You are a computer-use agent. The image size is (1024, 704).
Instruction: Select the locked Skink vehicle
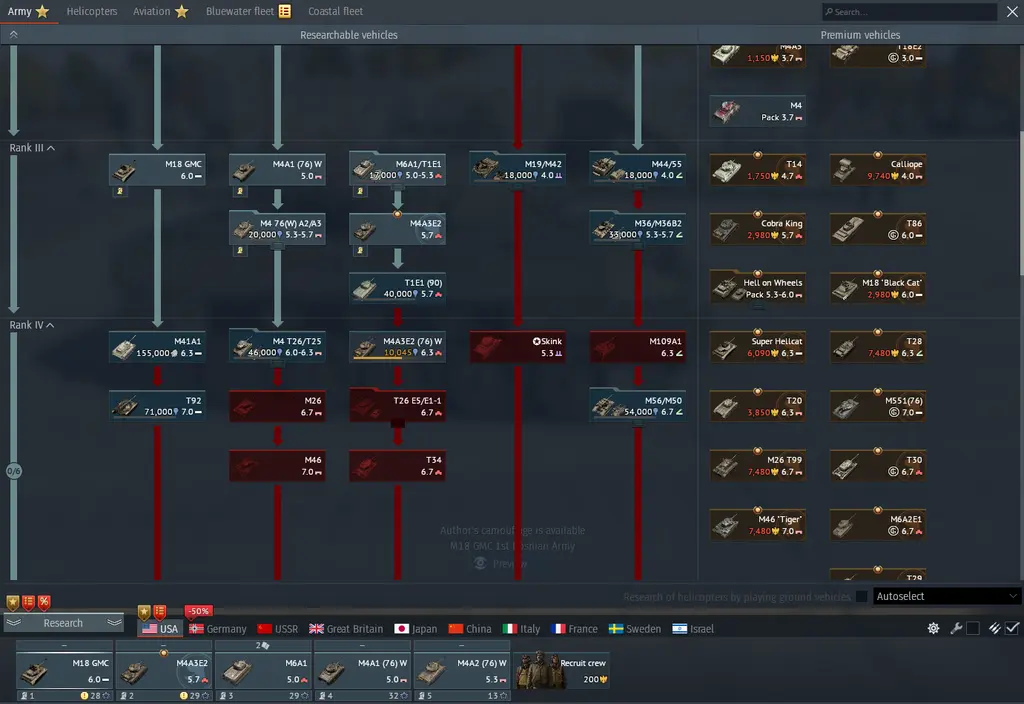point(517,347)
